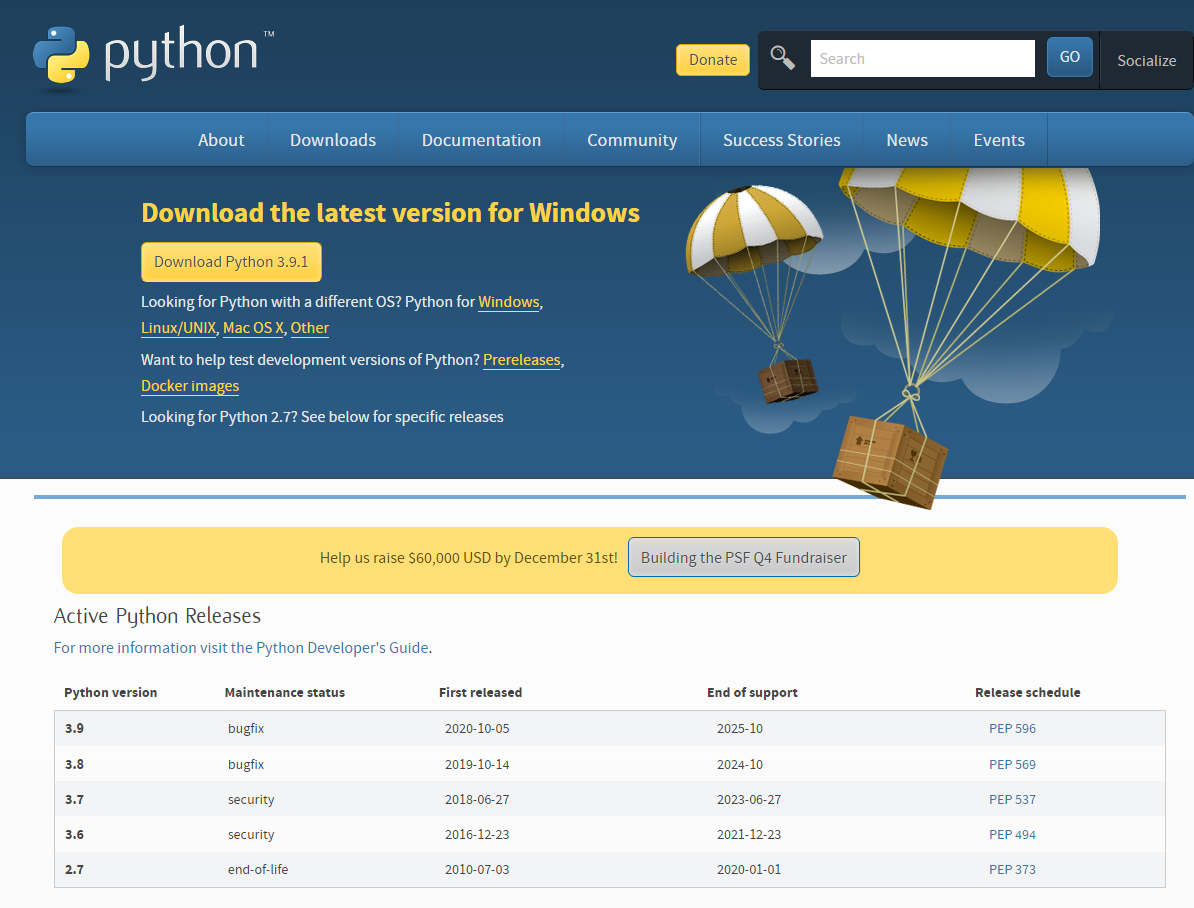Click the Python version column header
Viewport: 1194px width, 908px height.
[110, 693]
